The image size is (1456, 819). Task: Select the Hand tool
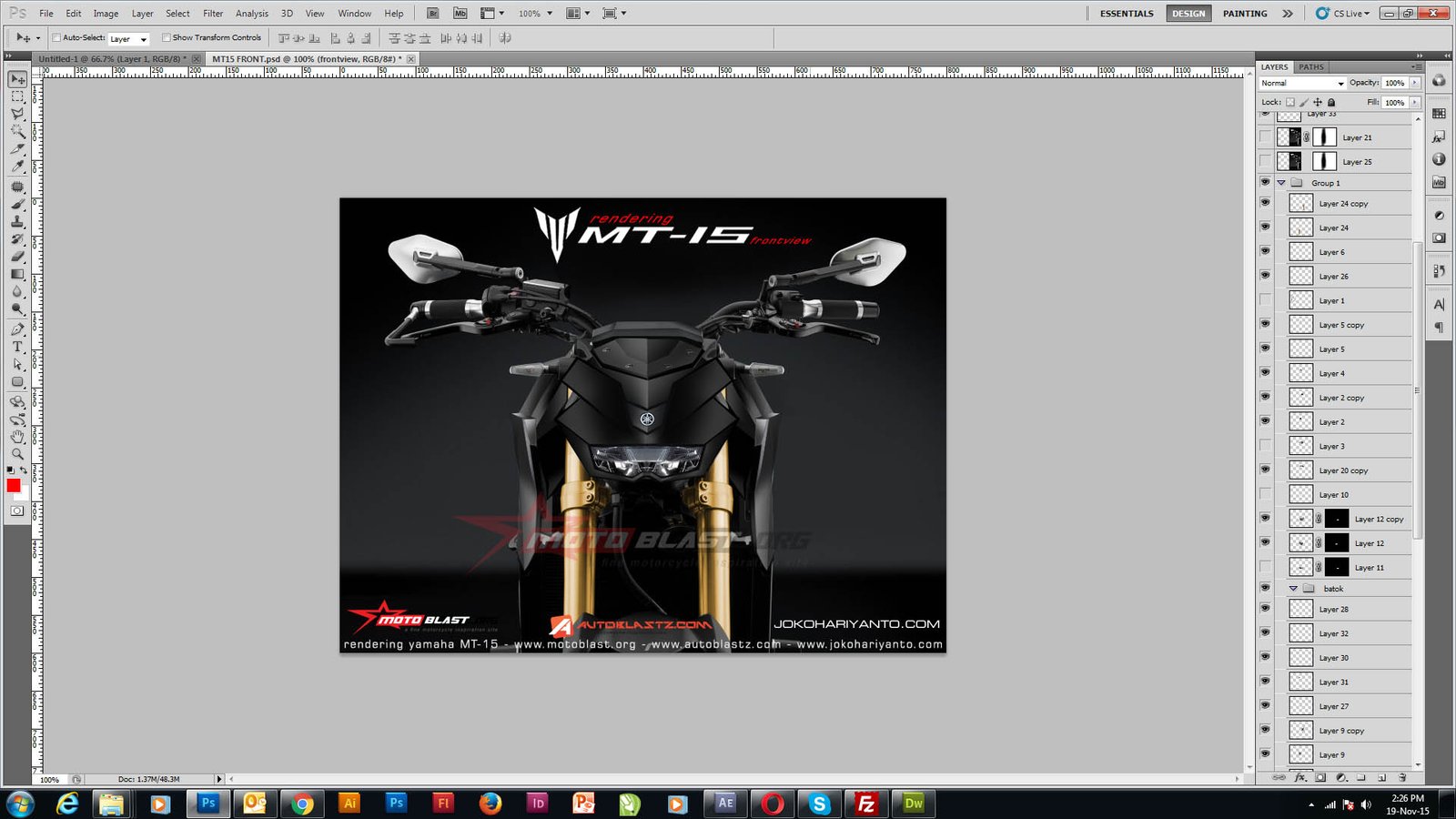click(x=17, y=438)
